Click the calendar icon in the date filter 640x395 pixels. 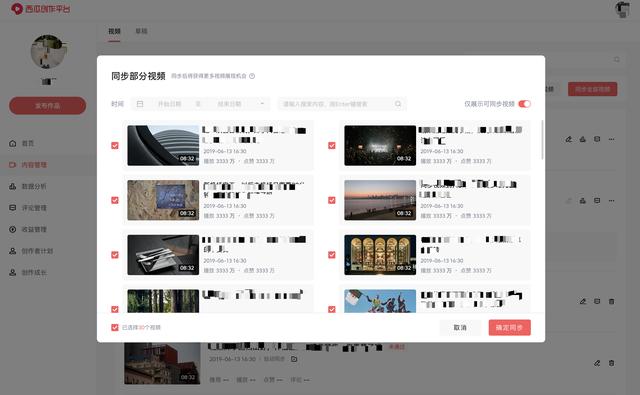tap(140, 104)
